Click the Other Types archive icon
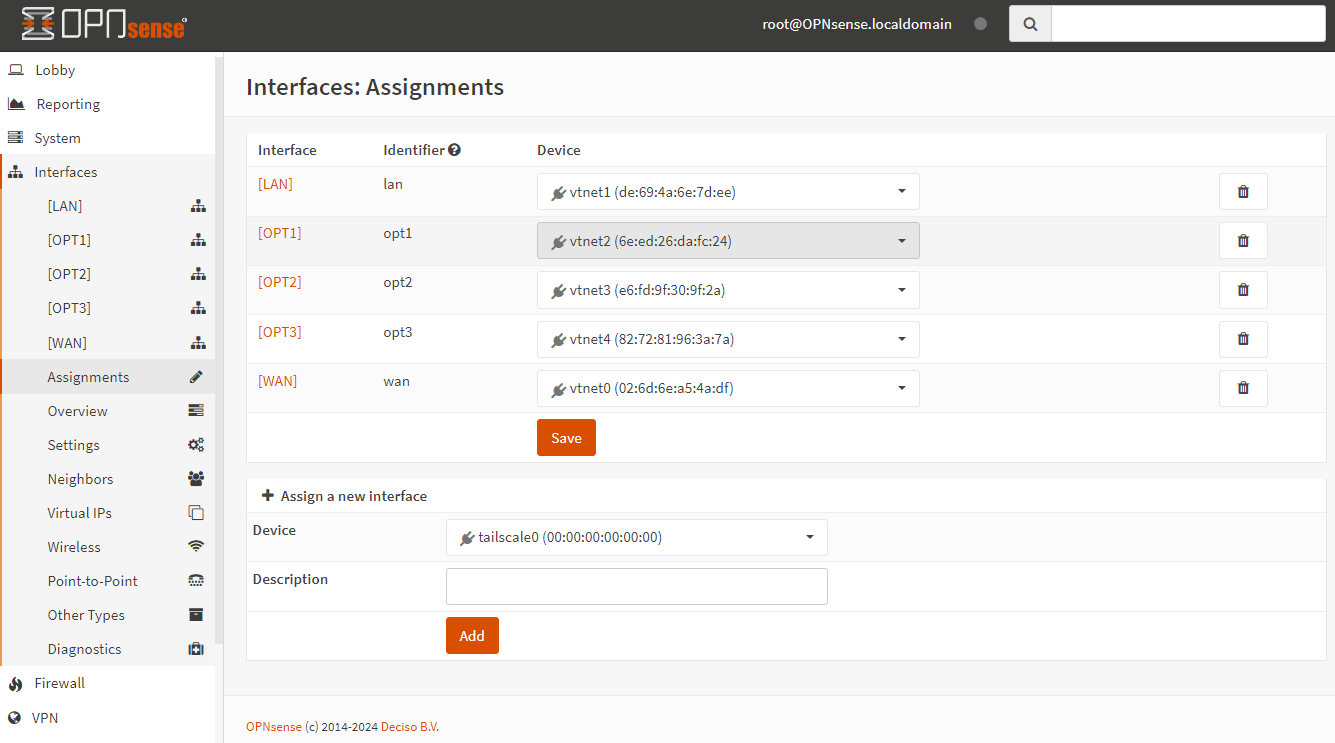 pos(196,615)
